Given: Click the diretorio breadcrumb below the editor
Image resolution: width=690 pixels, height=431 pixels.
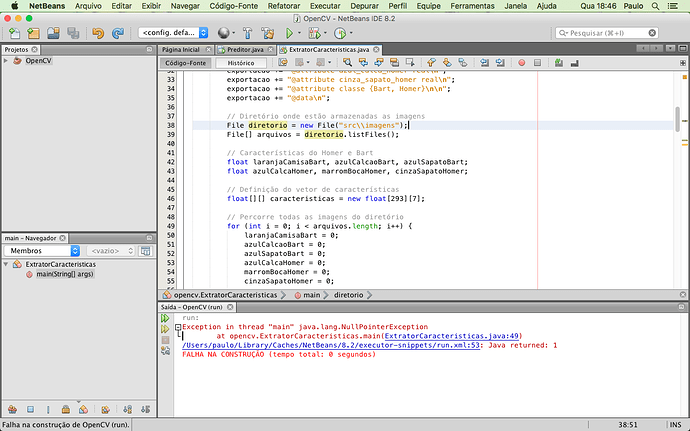Looking at the screenshot, I should point(348,295).
